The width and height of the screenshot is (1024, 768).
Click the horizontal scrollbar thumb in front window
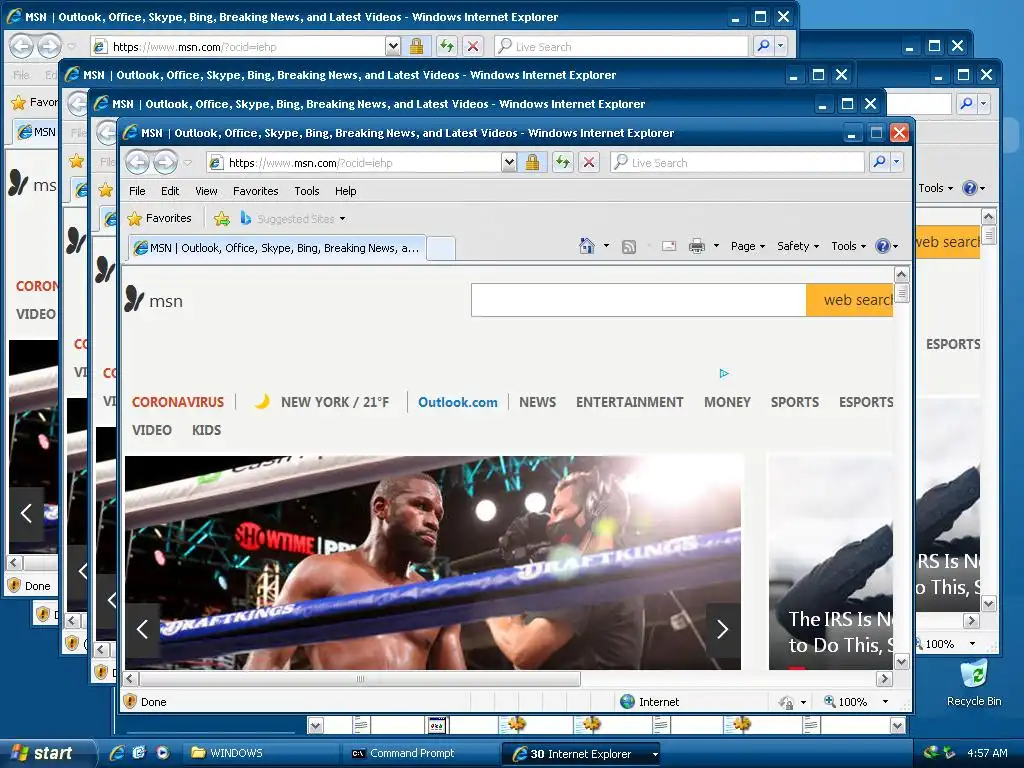[360, 679]
